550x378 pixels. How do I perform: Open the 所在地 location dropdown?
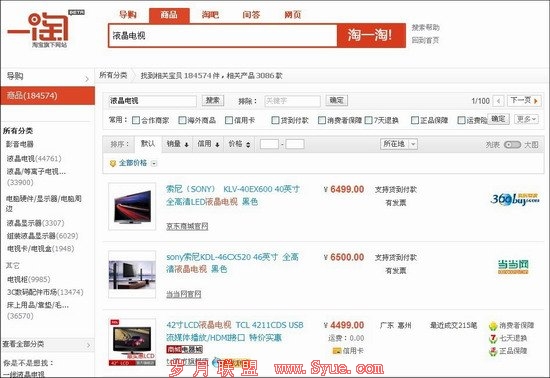pyautogui.click(x=399, y=144)
